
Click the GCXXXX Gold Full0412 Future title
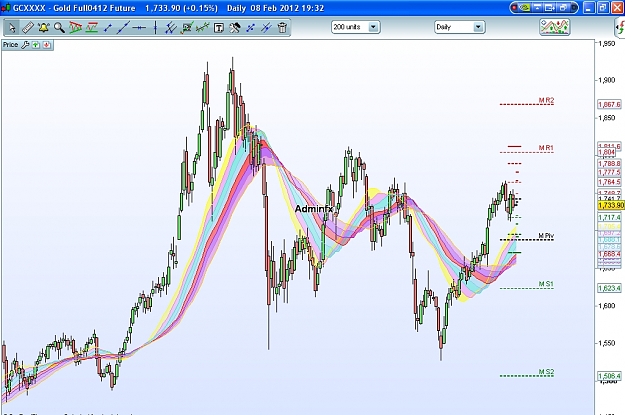[74, 8]
